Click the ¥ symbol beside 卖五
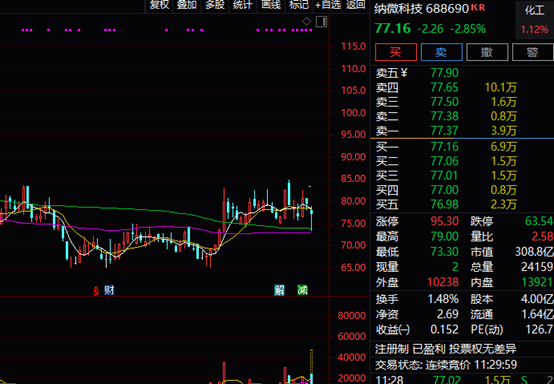 click(x=404, y=73)
